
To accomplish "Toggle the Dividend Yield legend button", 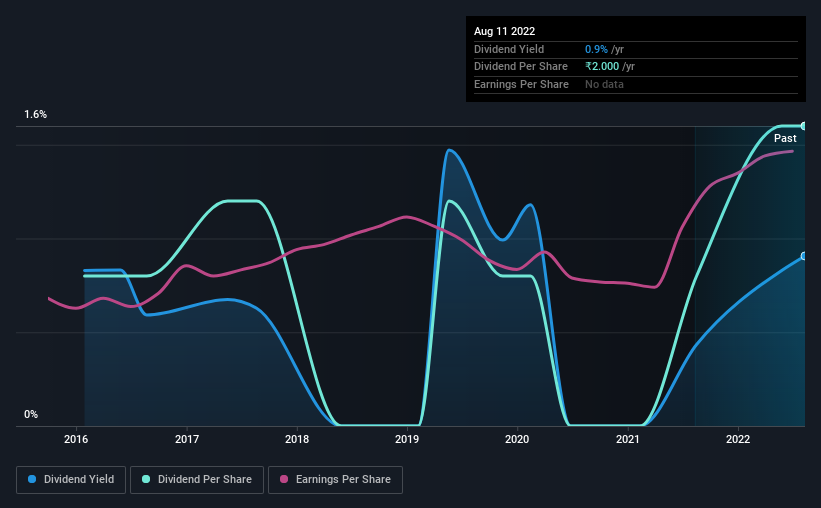I will [x=71, y=480].
